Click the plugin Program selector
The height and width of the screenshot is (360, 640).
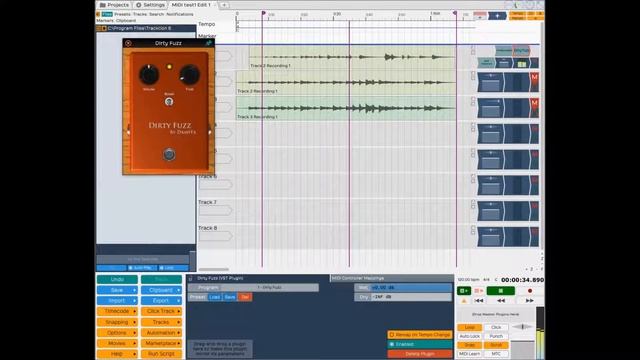(253, 288)
